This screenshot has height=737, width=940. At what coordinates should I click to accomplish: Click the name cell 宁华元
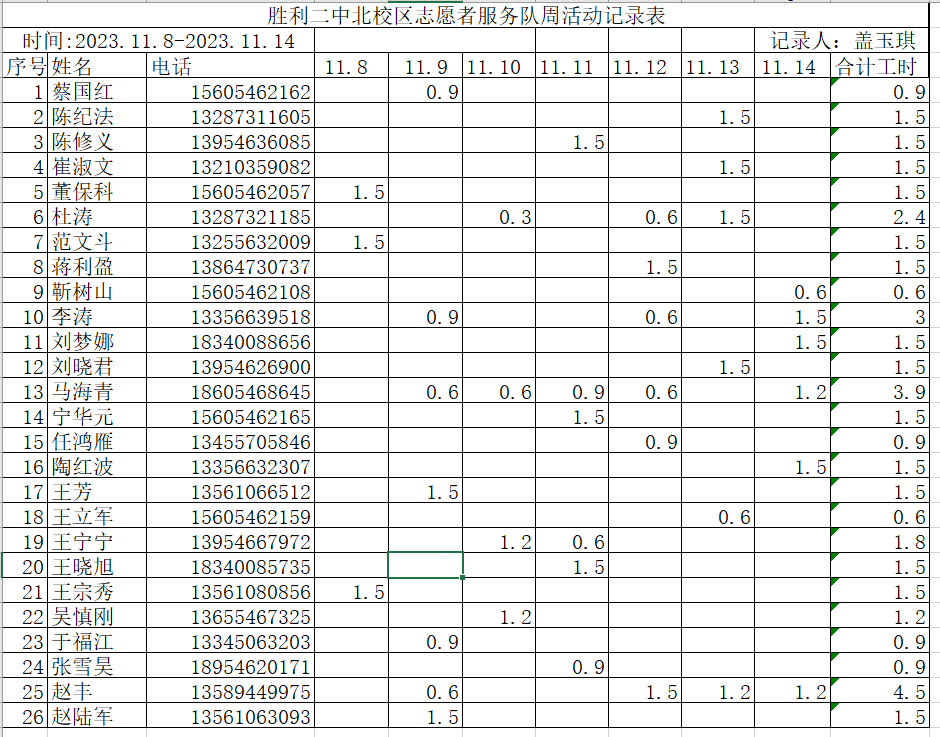coord(97,416)
